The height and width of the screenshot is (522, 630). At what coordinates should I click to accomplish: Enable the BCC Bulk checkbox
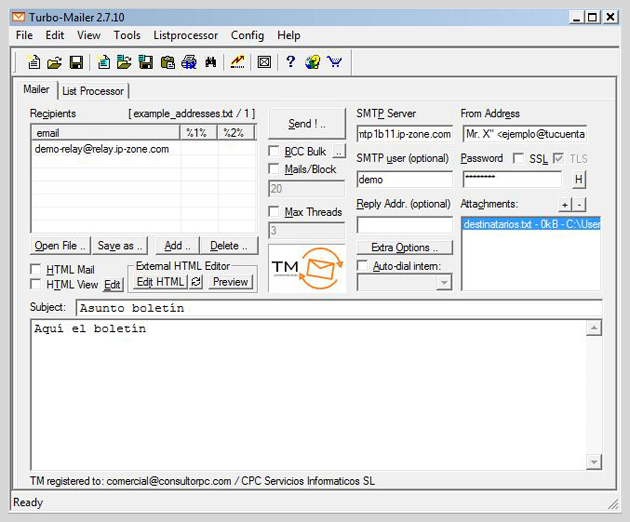coord(274,151)
